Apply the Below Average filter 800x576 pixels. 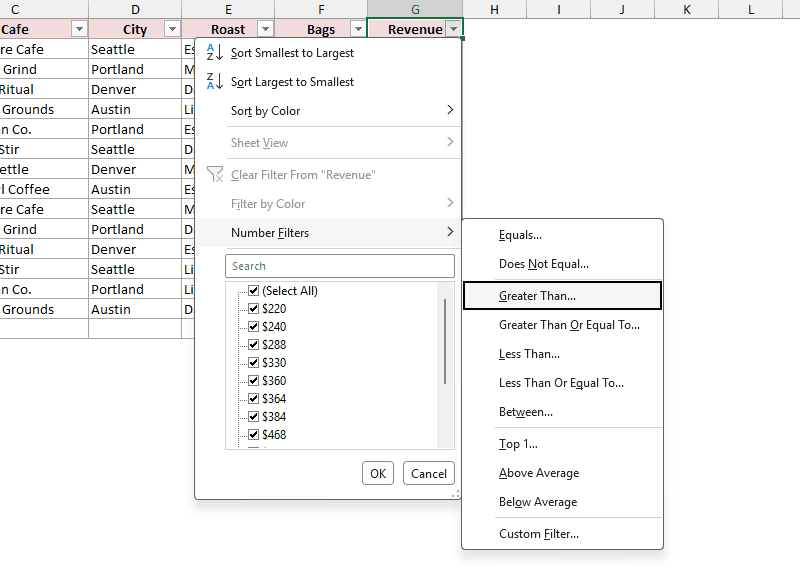click(562, 502)
